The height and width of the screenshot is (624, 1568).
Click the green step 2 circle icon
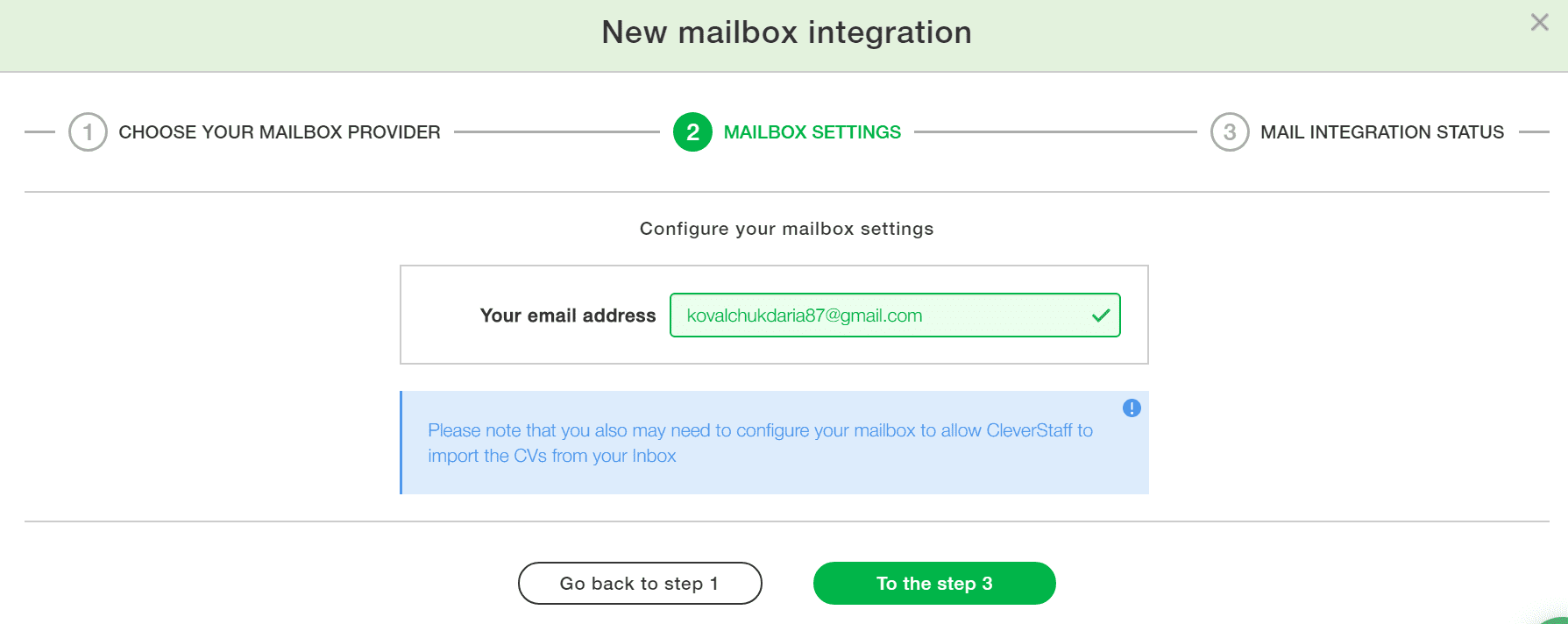[x=692, y=132]
